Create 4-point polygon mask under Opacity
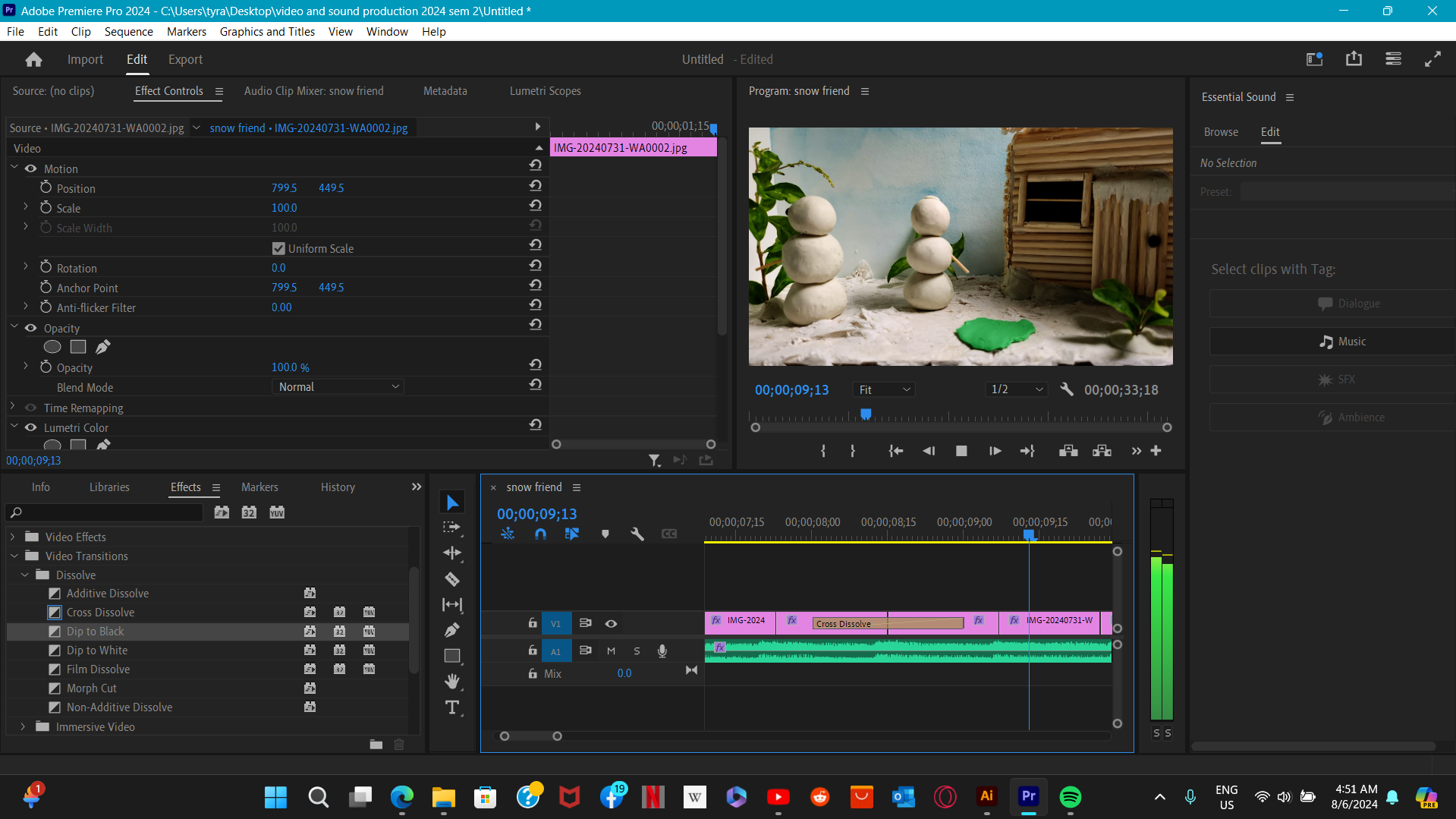The height and width of the screenshot is (819, 1456). pyautogui.click(x=78, y=347)
